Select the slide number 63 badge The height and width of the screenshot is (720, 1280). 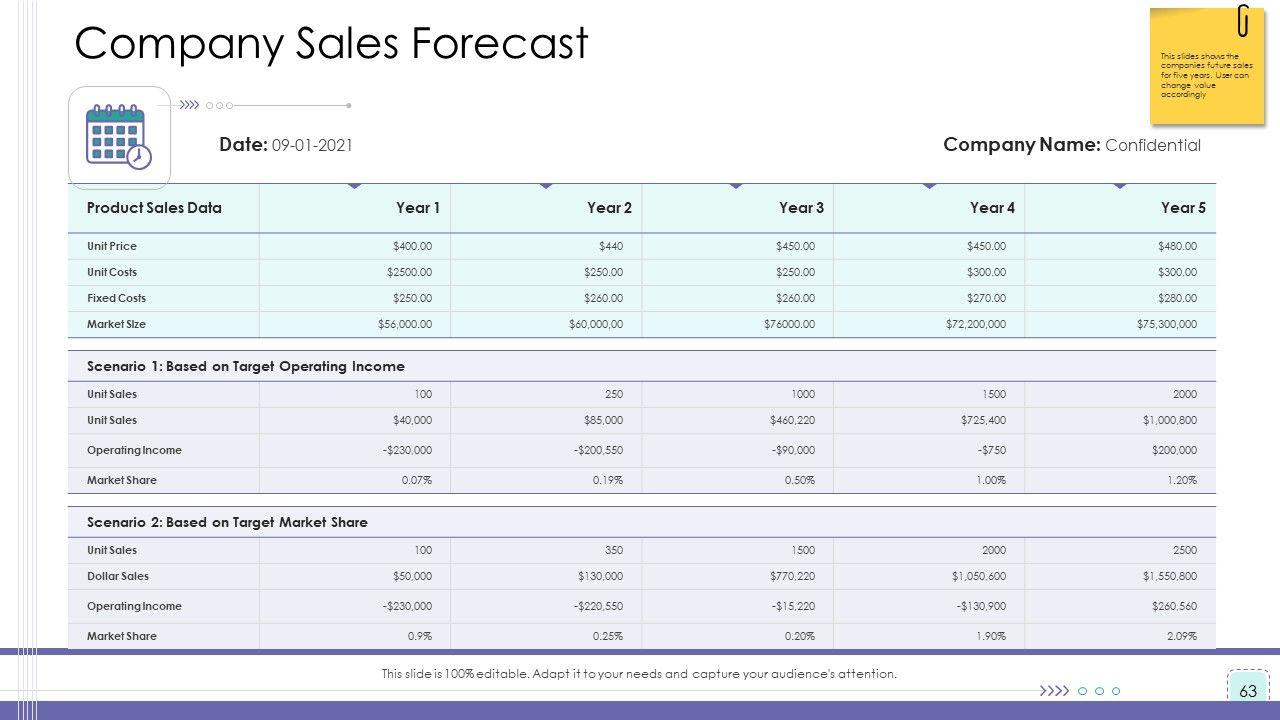[x=1247, y=691]
